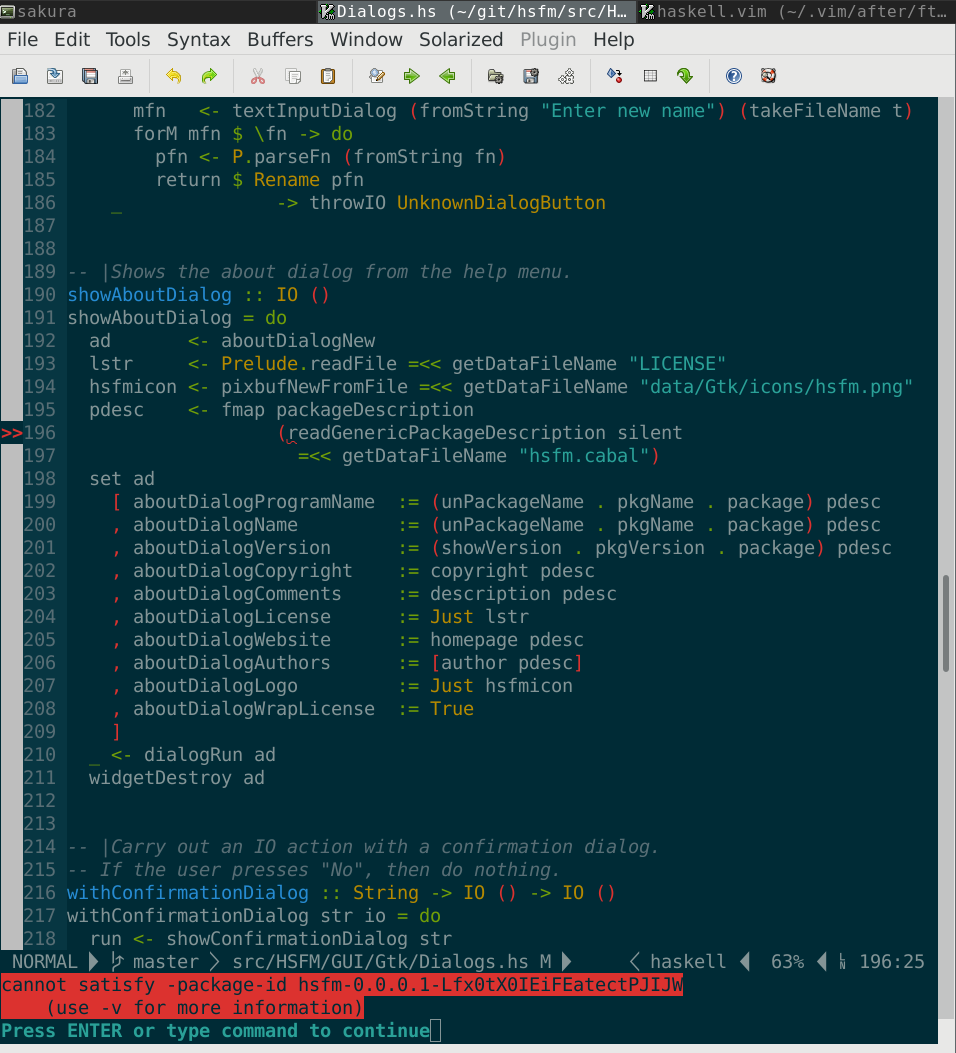The image size is (956, 1053).
Task: Open the Edit menu
Action: point(72,40)
